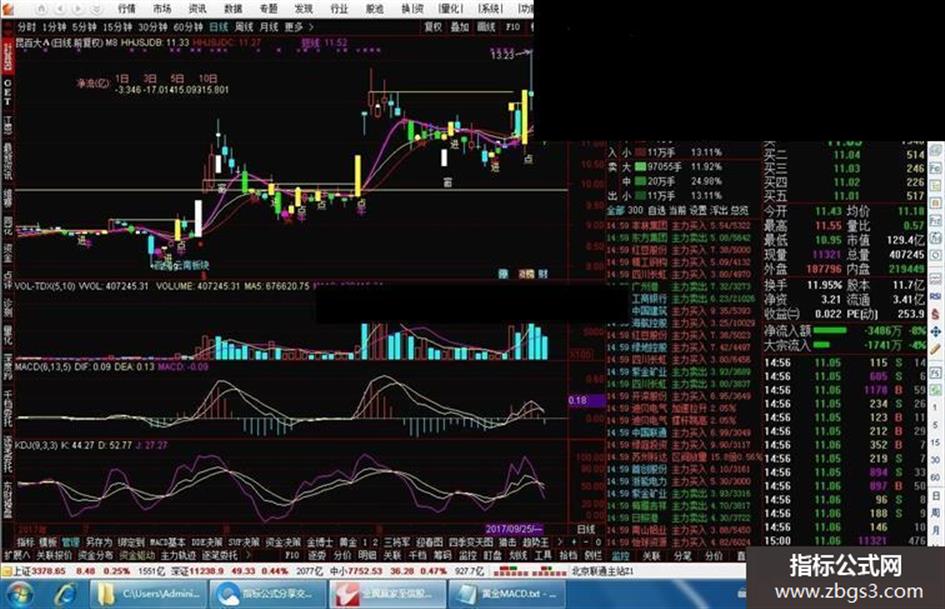Click 另存为 to save template

(99, 543)
